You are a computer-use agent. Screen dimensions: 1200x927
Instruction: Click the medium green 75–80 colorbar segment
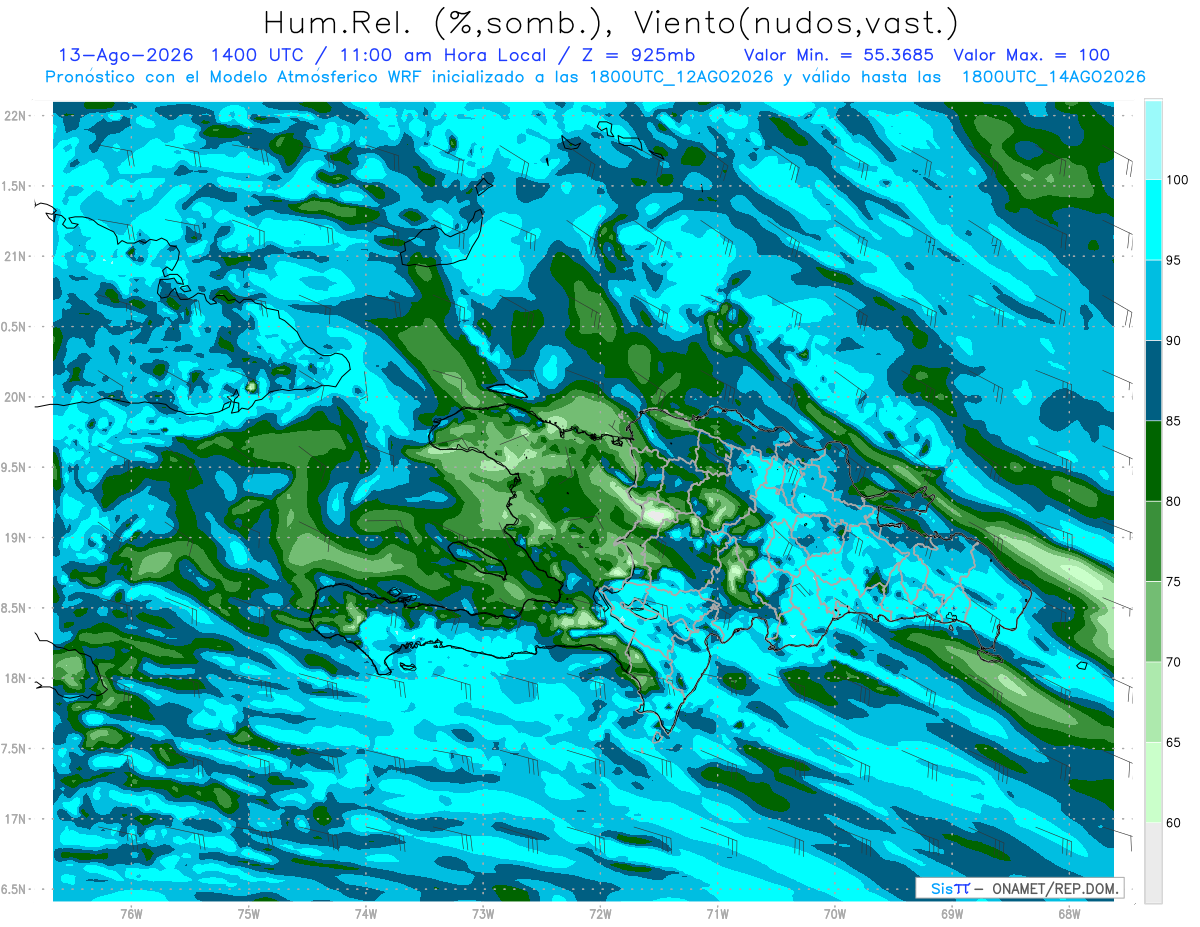coord(1153,541)
